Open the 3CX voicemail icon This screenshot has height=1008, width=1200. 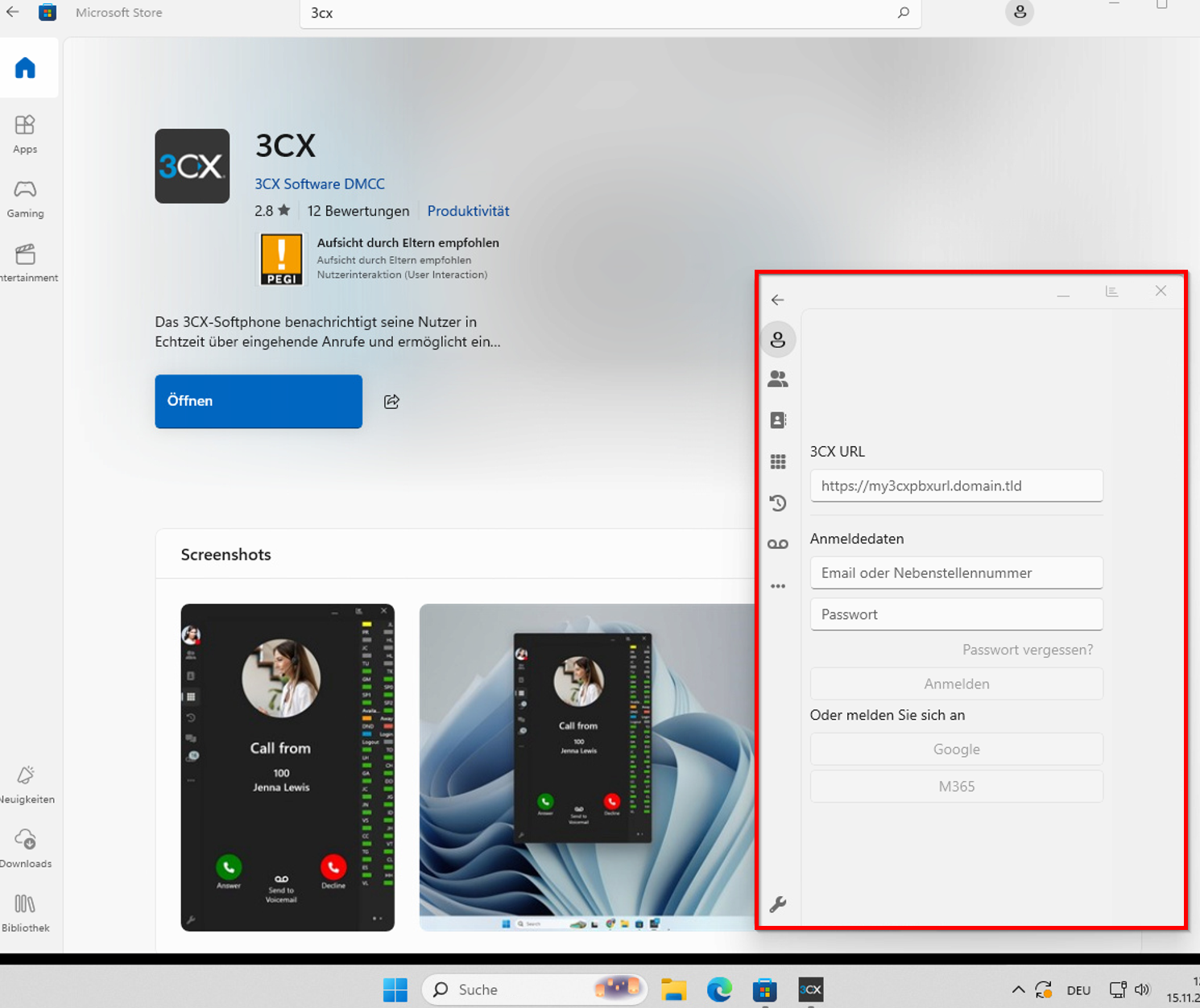[x=778, y=544]
